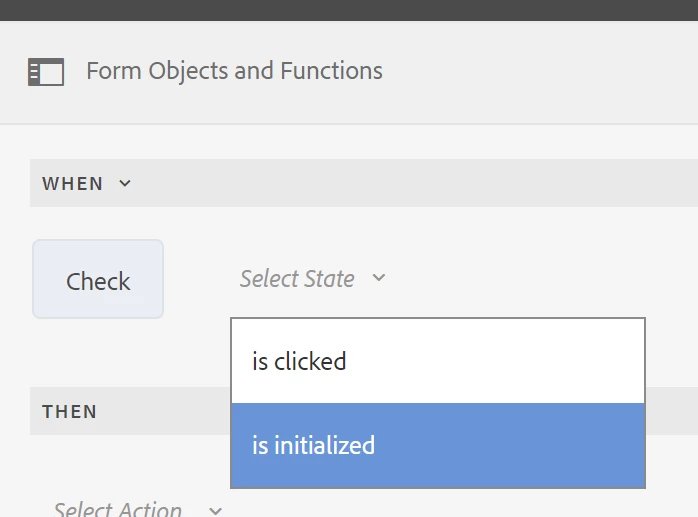Click the THEN section label
This screenshot has width=698, height=517.
click(70, 411)
